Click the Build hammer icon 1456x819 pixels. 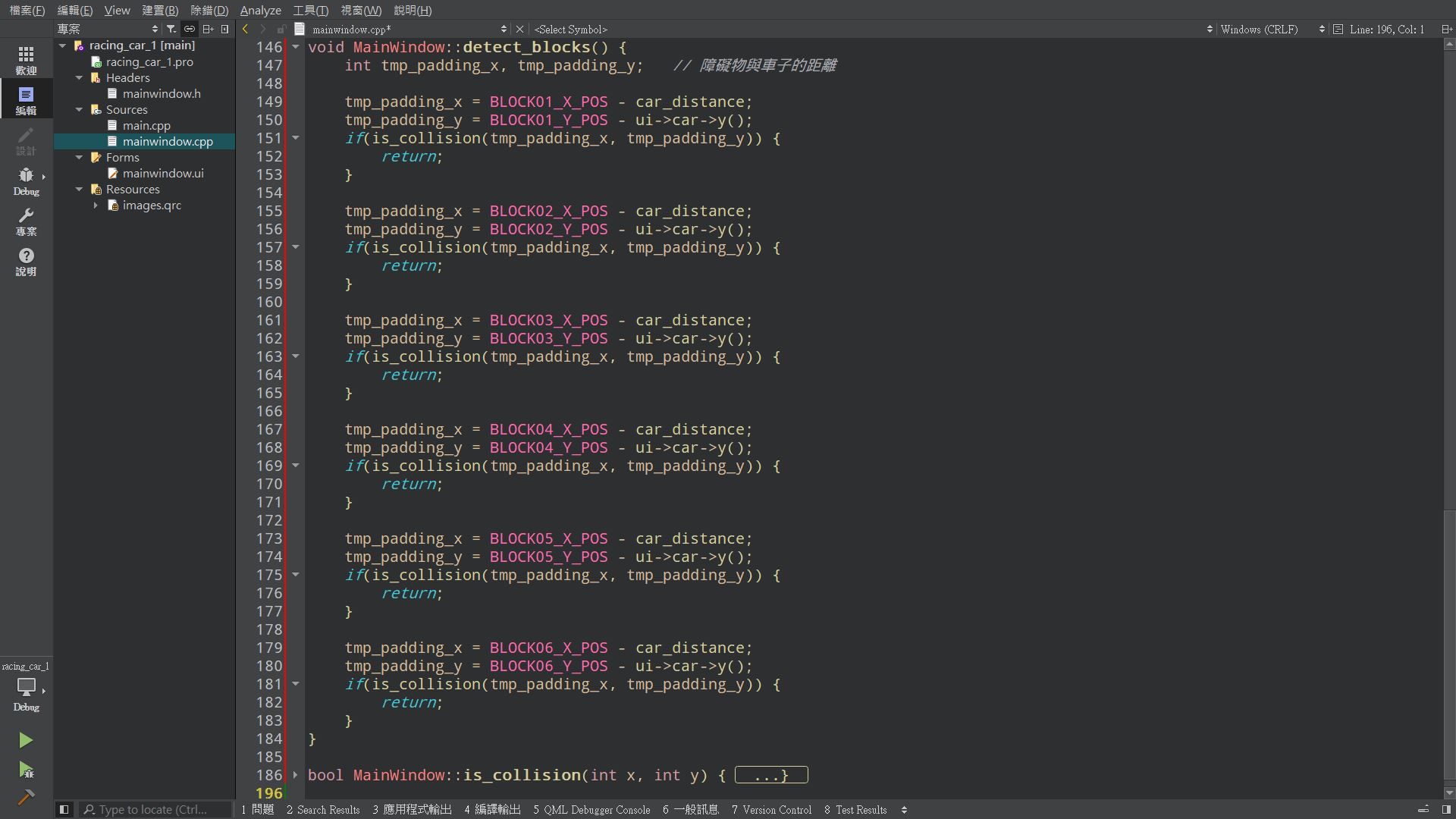tap(26, 797)
